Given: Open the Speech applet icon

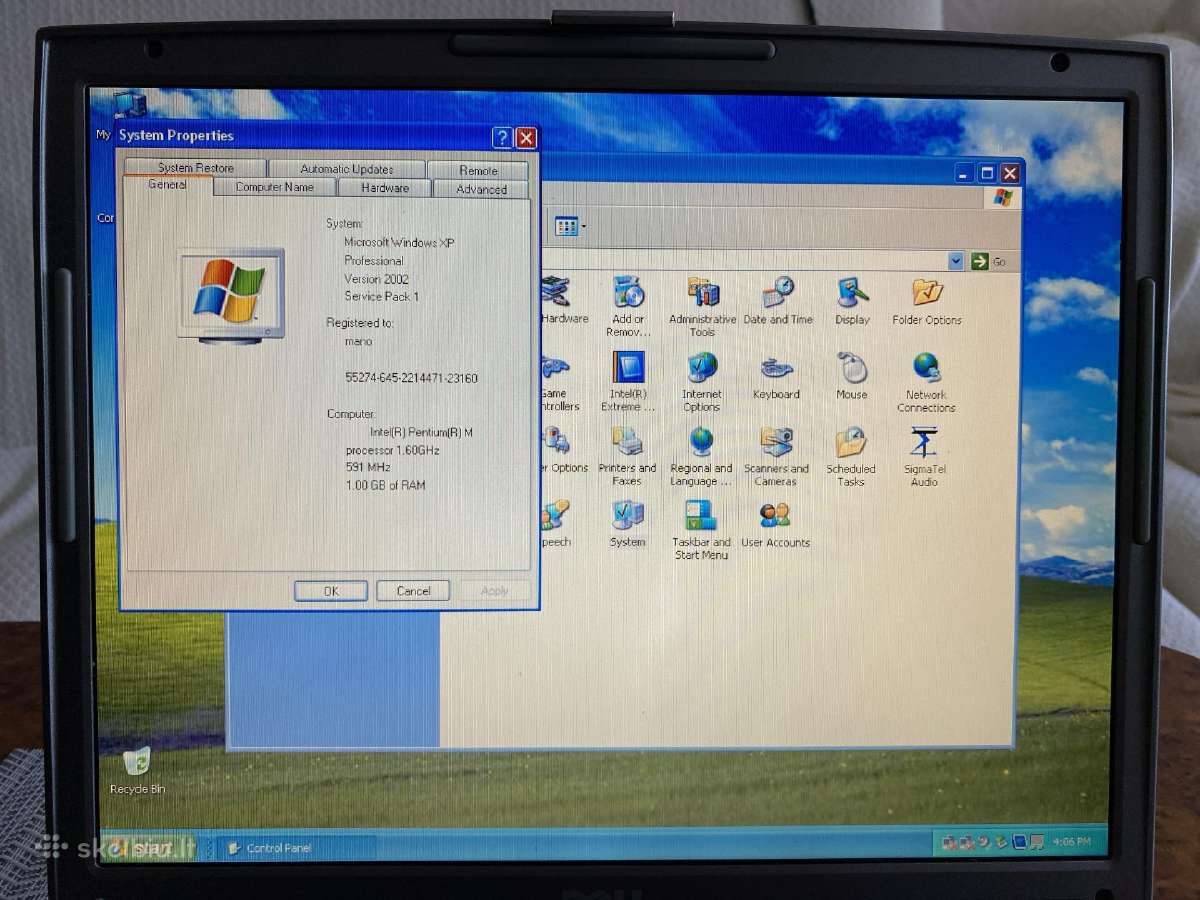Looking at the screenshot, I should click(554, 523).
